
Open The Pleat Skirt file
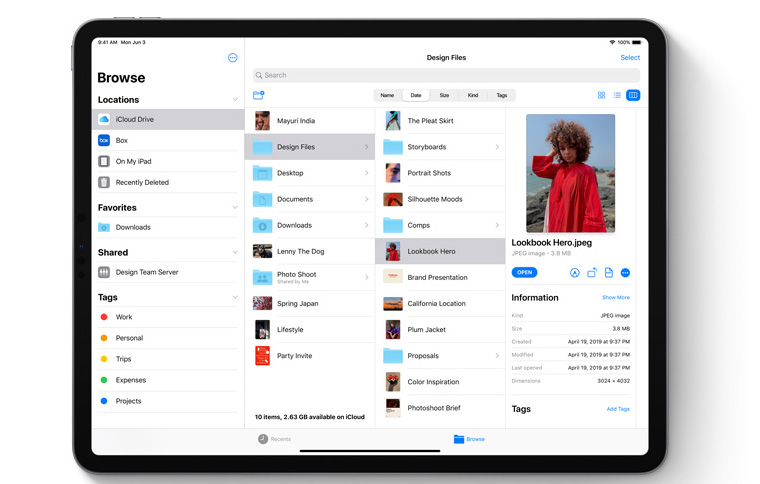click(441, 121)
